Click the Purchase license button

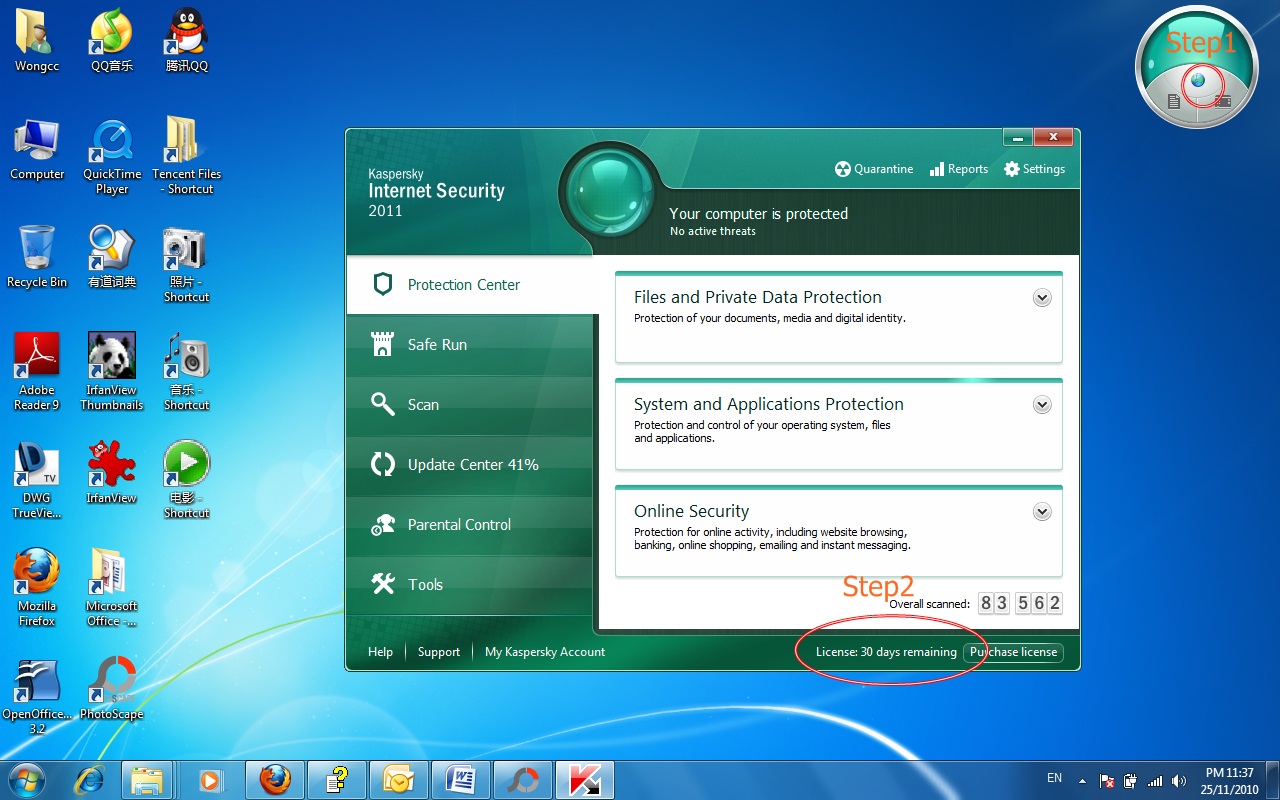[x=1013, y=652]
